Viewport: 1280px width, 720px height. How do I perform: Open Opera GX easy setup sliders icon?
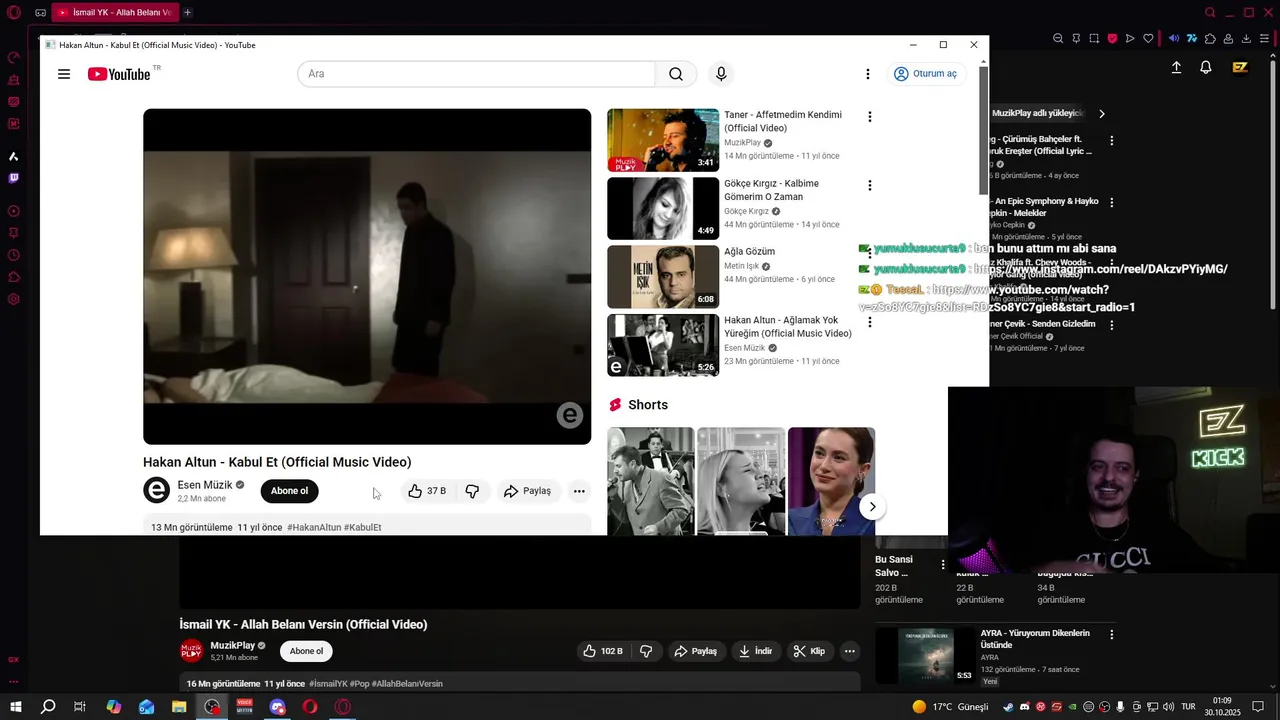coord(1264,38)
